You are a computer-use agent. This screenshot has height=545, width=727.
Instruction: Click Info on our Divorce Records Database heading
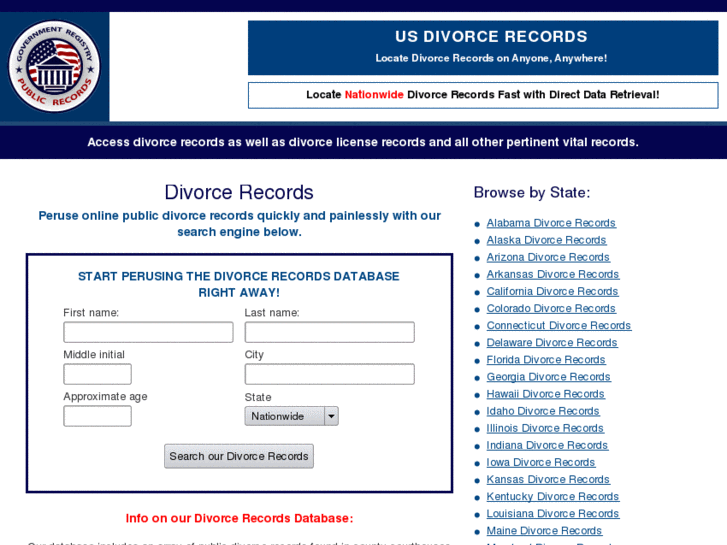tap(239, 519)
